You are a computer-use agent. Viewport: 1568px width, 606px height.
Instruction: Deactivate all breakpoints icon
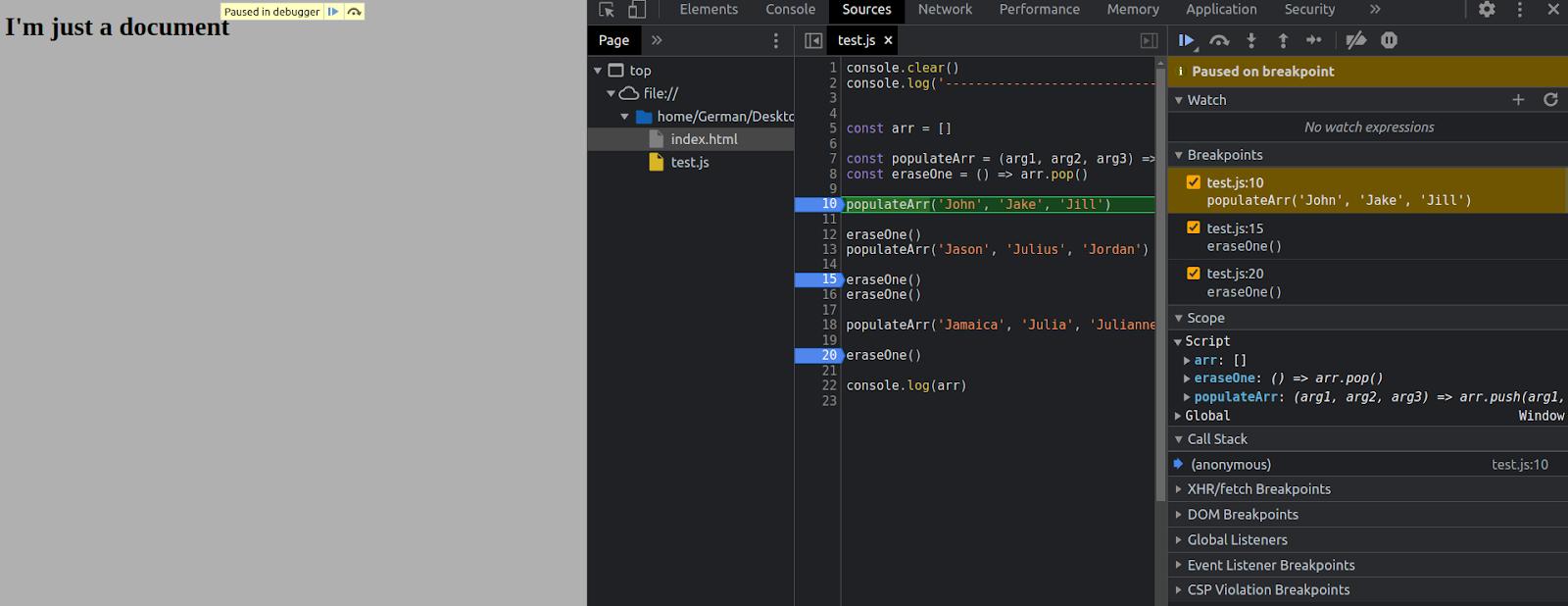1356,40
